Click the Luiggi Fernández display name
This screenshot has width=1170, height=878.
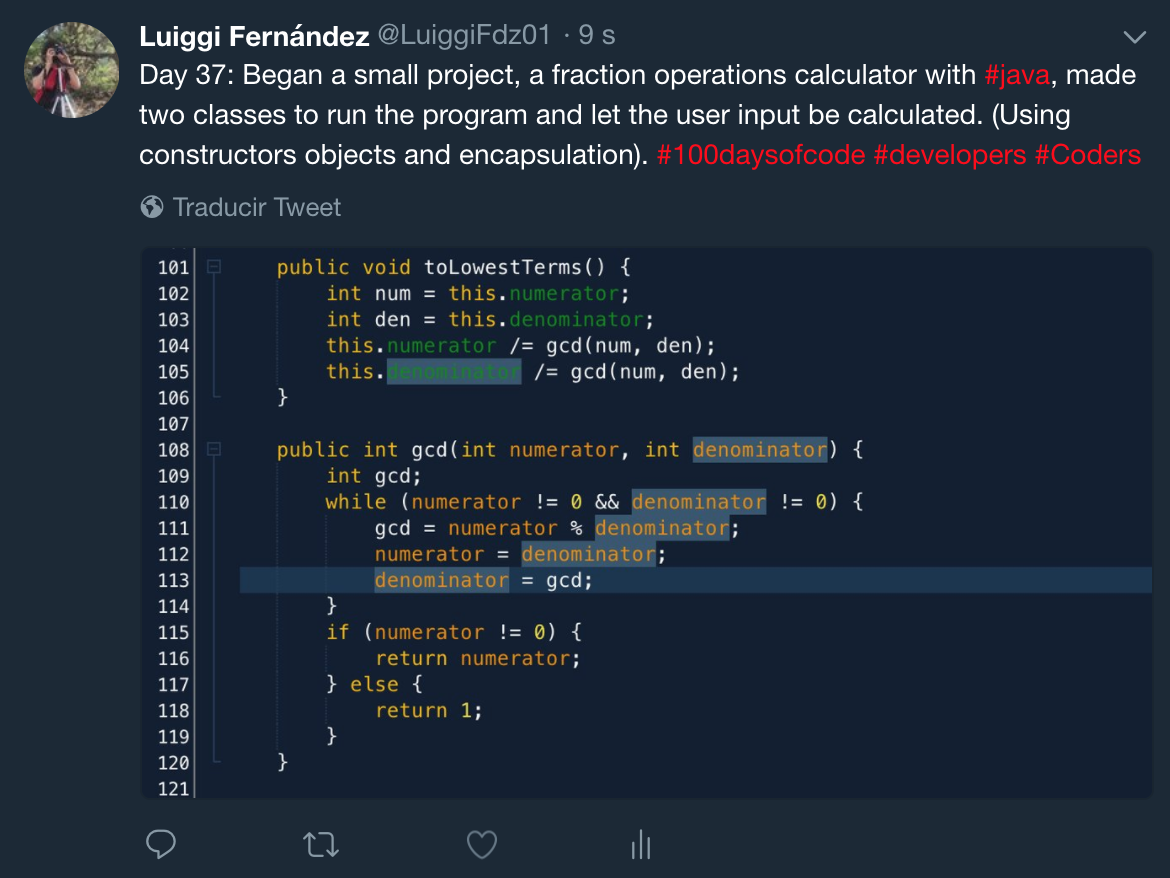(254, 35)
